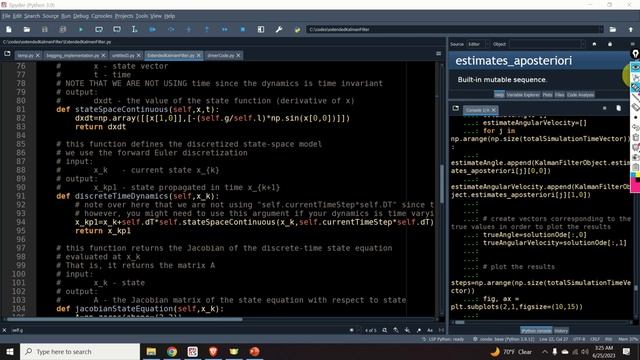640x360 pixels.
Task: Maximize the current pane
Action: tap(260, 29)
